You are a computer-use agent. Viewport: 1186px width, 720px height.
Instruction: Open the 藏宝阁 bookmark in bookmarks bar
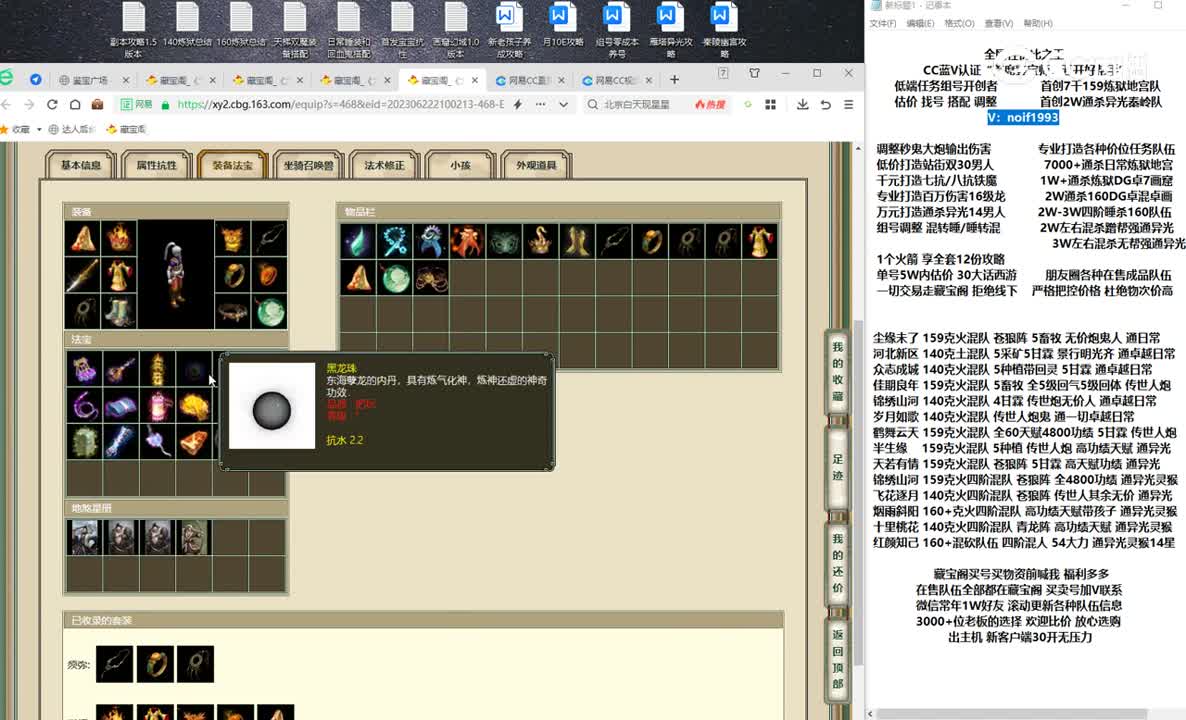(126, 129)
